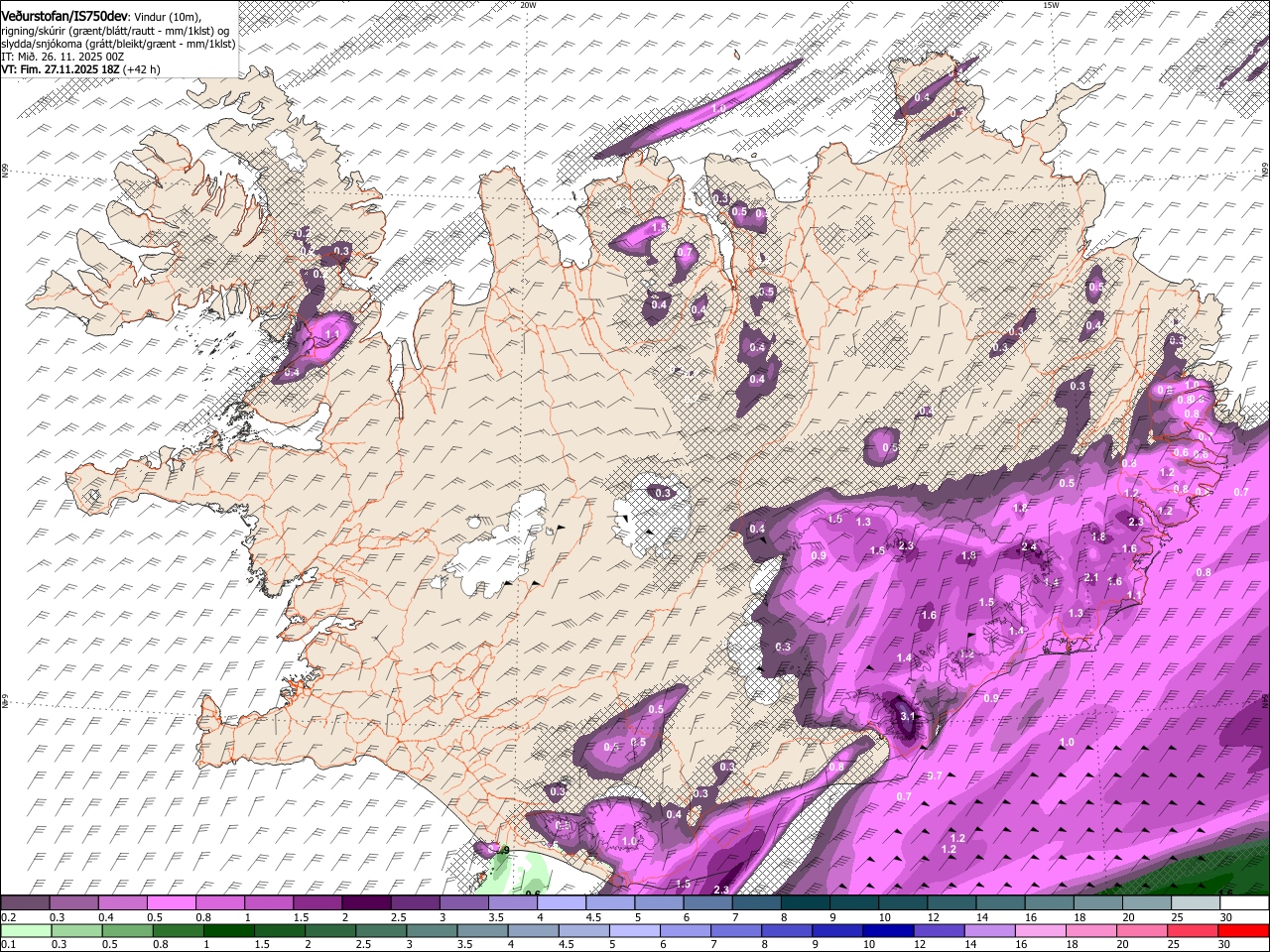The height and width of the screenshot is (952, 1270).
Task: Click the Veðurstofan/IS750dev title text
Action: [x=64, y=17]
